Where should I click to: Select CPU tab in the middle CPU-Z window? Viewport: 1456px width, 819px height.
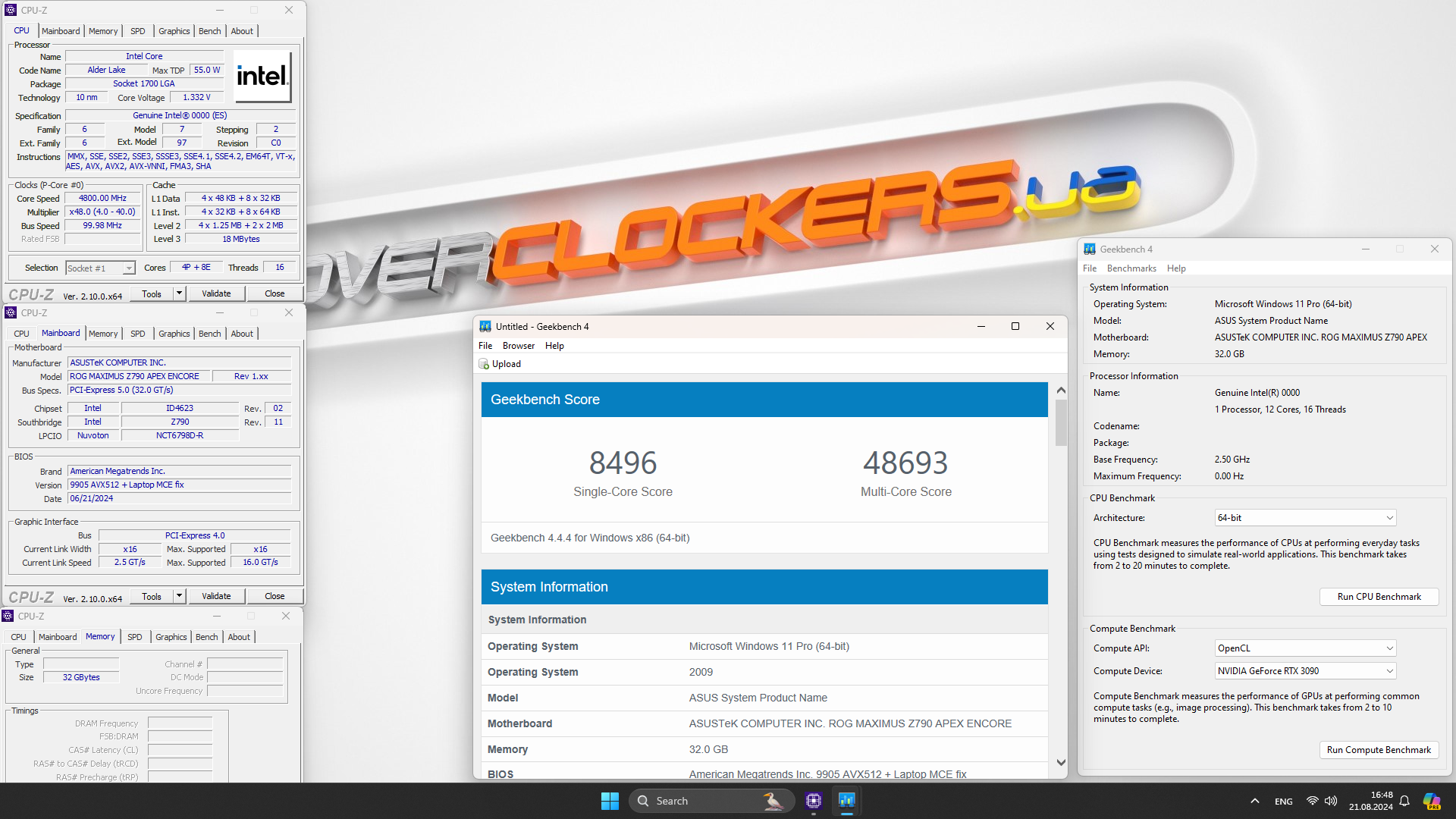coord(21,334)
